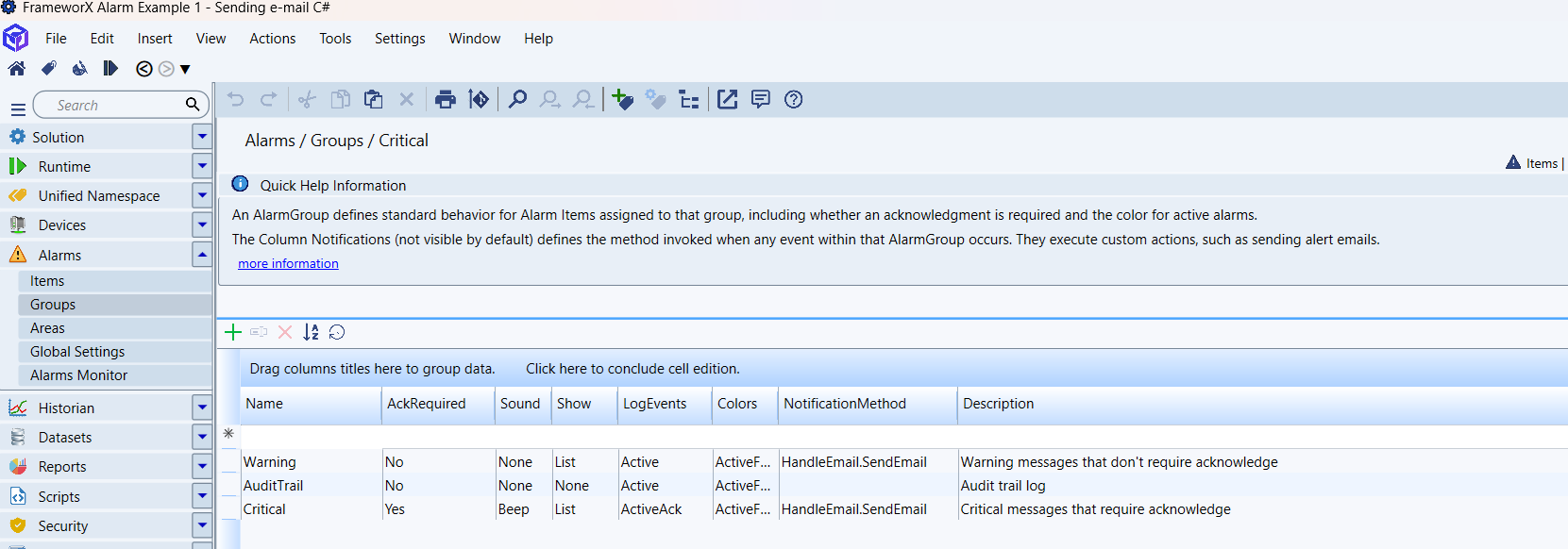The image size is (1568, 549).
Task: Collapse the Alarms section arrow
Action: 202,255
